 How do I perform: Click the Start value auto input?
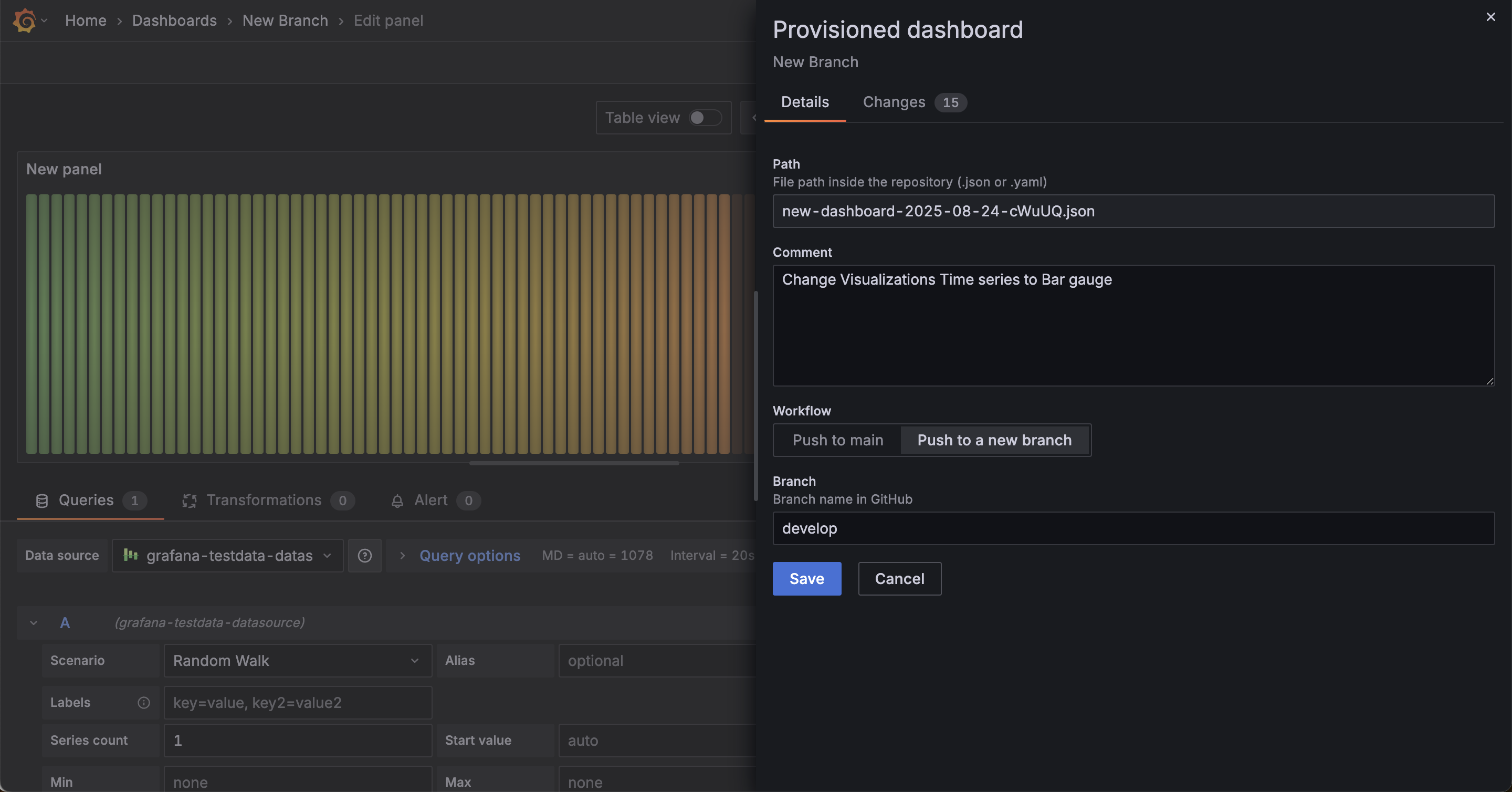(x=657, y=741)
